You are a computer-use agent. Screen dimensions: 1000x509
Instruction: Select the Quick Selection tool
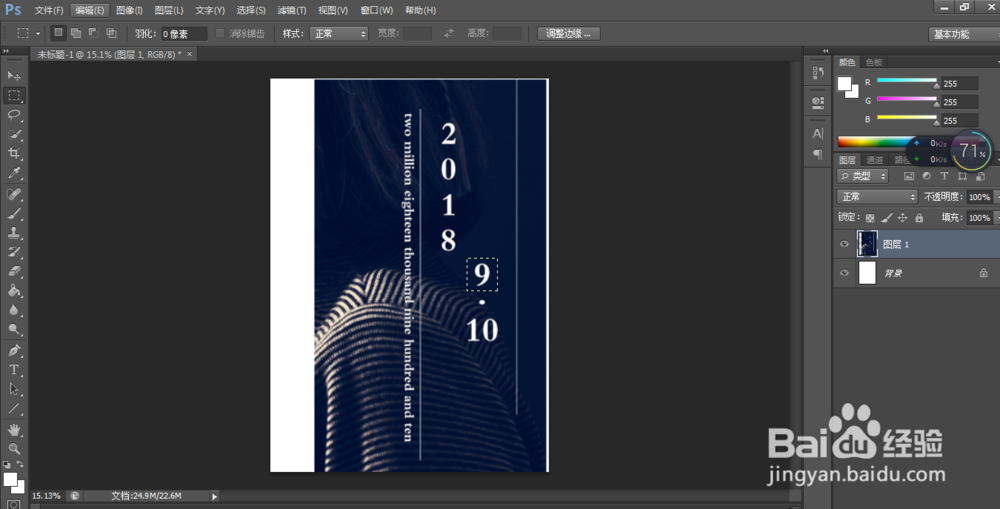click(x=13, y=135)
